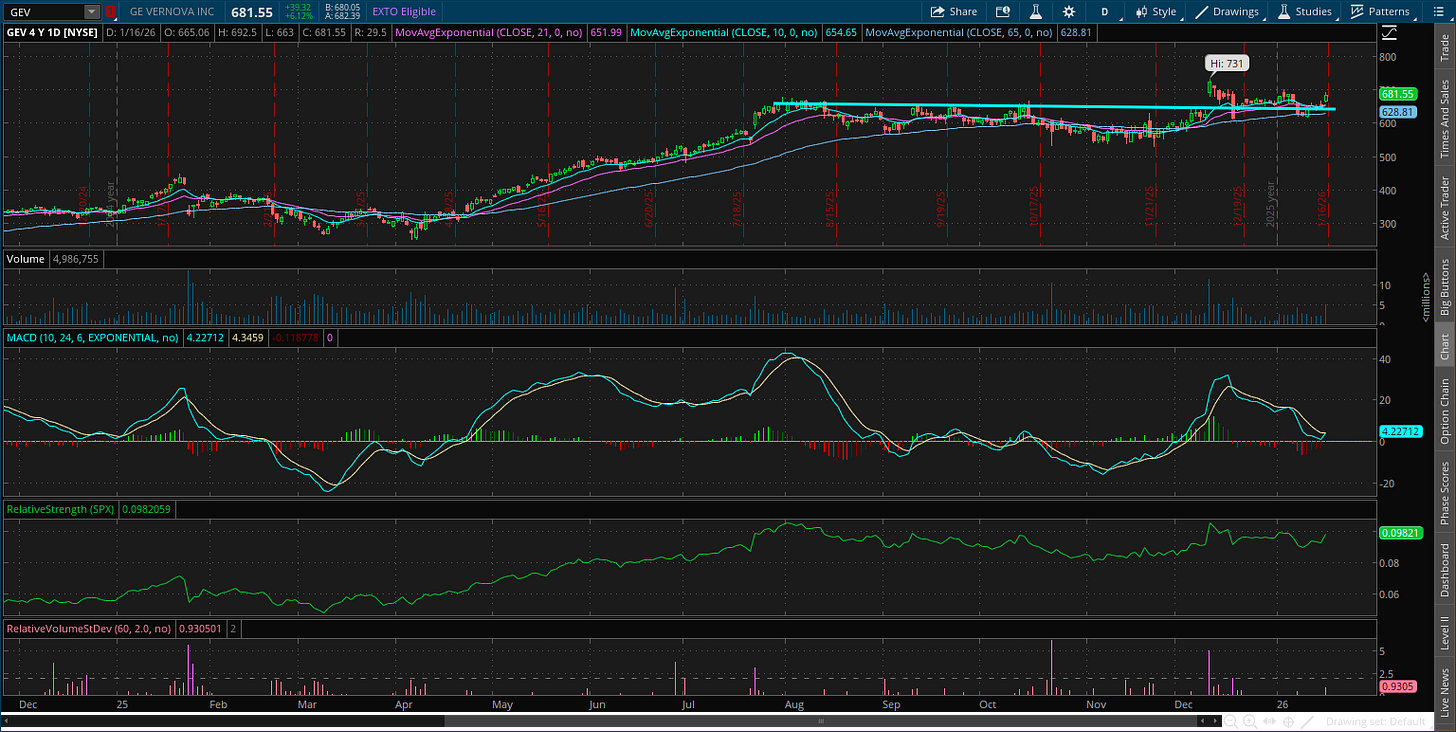Screen dimensions: 1456x732
Task: Click the B: 680.05 bid quote
Action: pyautogui.click(x=341, y=7)
